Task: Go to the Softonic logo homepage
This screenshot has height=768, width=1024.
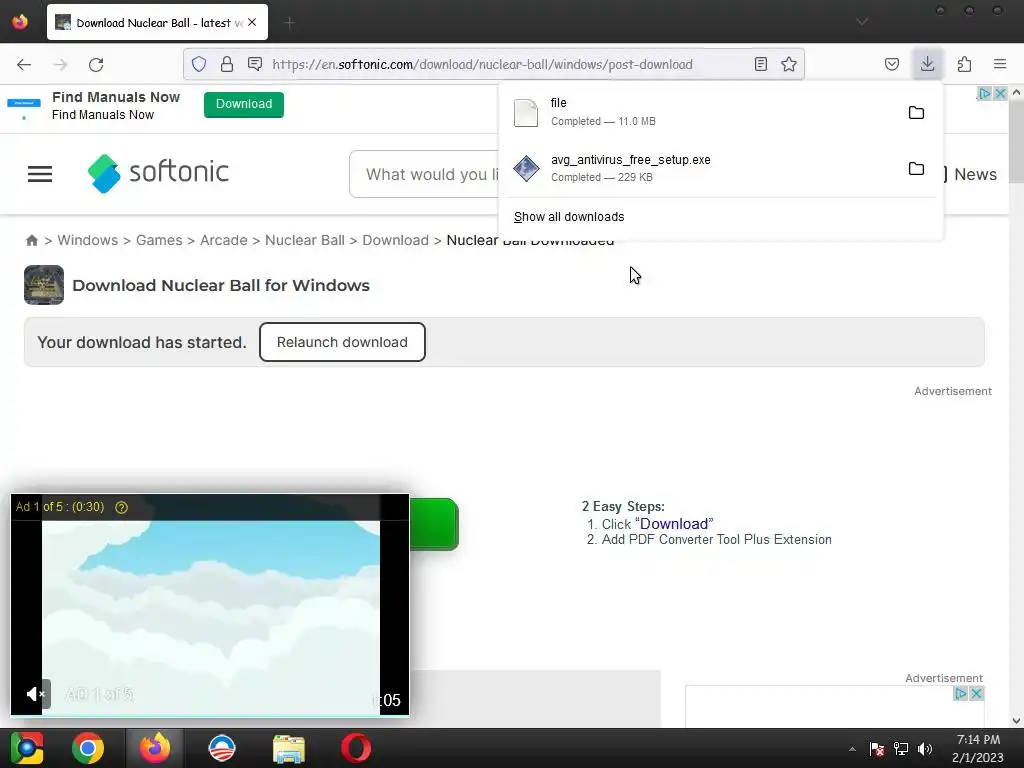Action: (x=158, y=173)
